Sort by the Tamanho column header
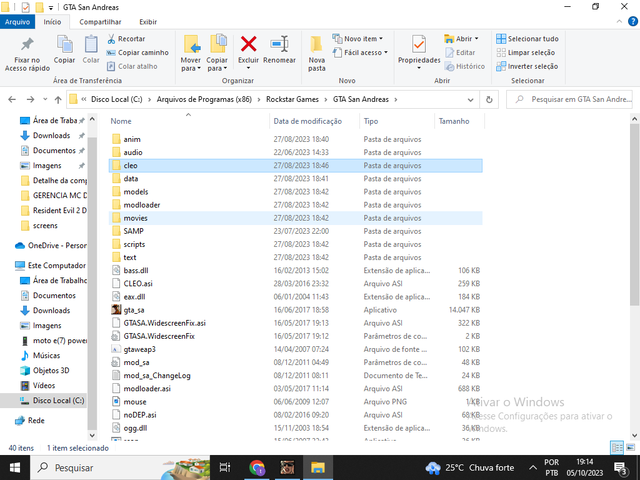The image size is (640, 480). [454, 121]
